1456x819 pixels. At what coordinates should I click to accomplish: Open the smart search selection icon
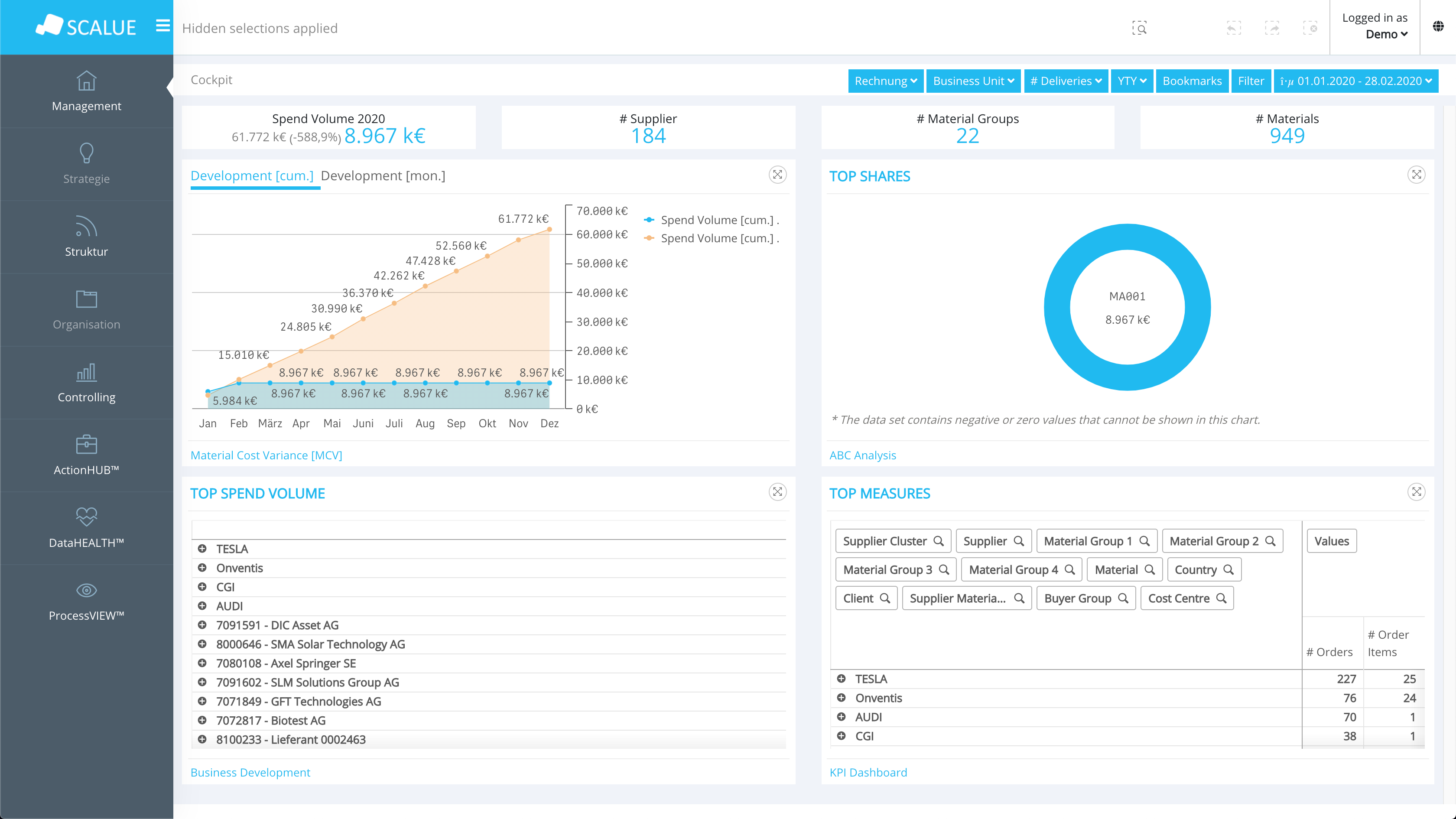tap(1140, 28)
